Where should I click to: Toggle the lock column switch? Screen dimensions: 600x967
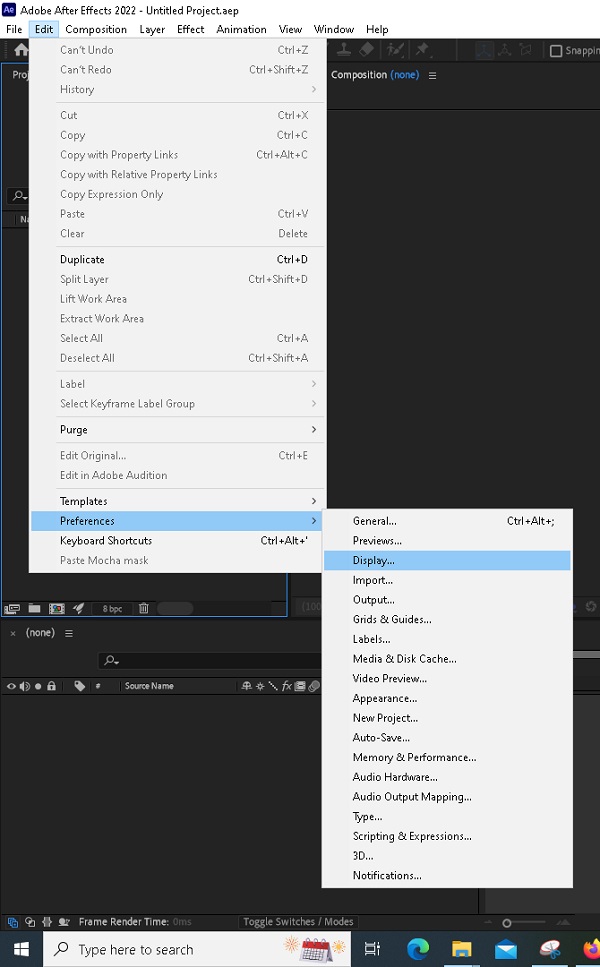tap(51, 686)
